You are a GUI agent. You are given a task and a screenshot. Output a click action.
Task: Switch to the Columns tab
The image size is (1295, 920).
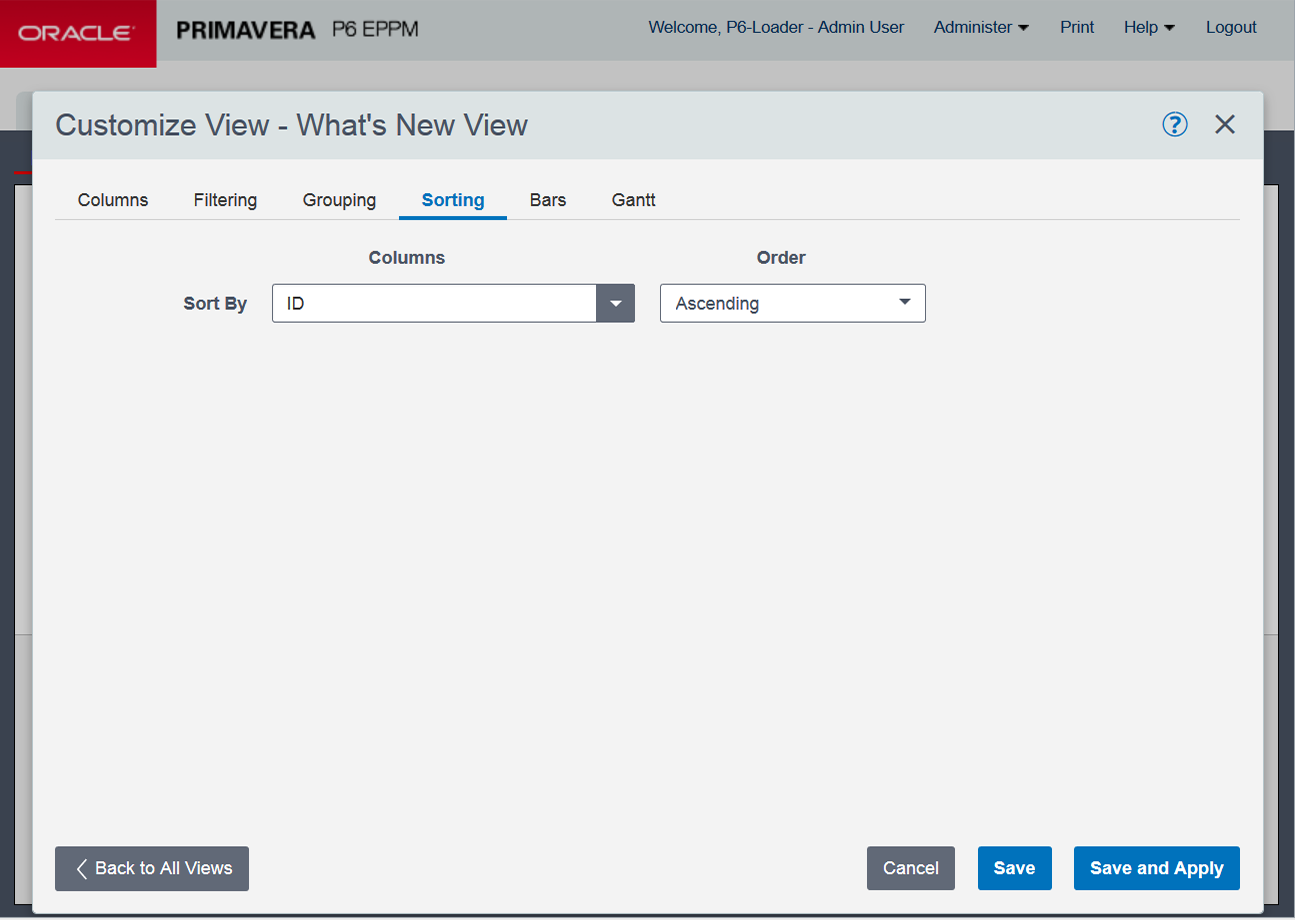click(x=113, y=200)
